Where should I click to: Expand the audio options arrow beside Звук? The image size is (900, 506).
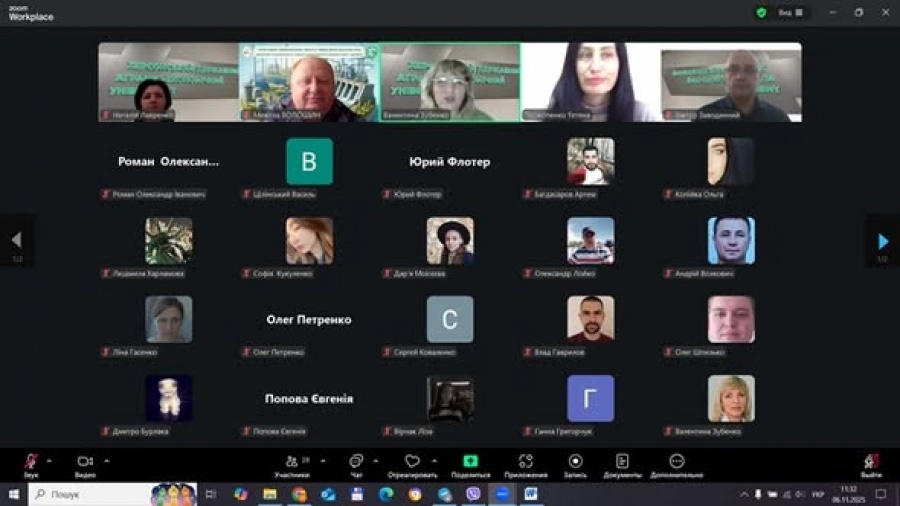(49, 460)
